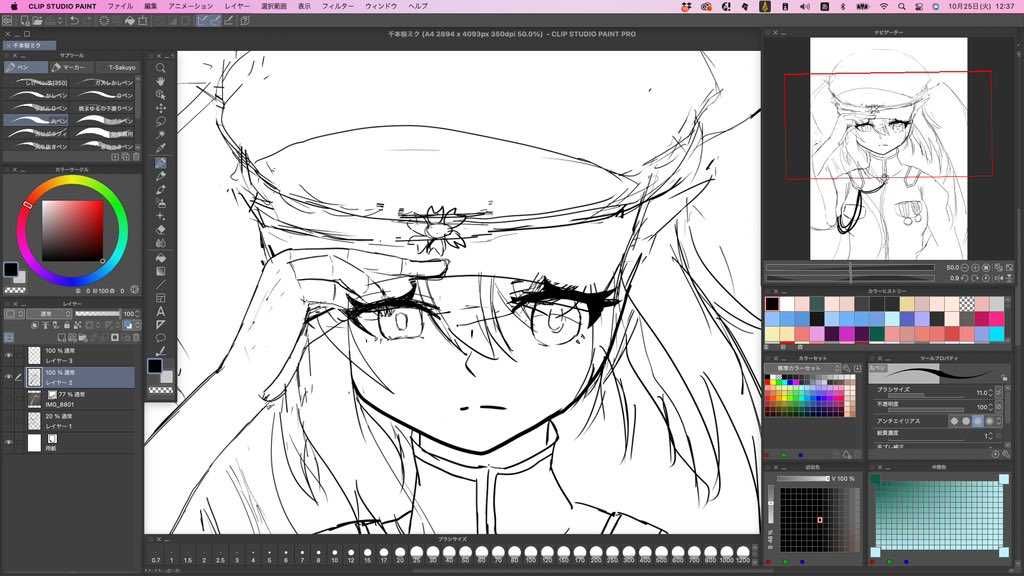Select the Move Layer tool
Screen dimensions: 1024x576
point(161,108)
